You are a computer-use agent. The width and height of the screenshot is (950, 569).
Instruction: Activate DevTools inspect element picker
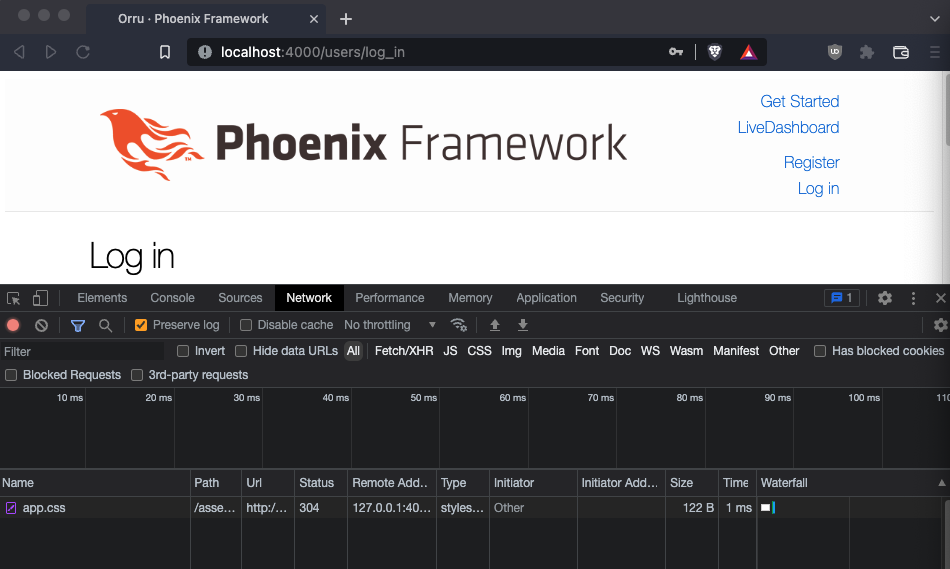[13, 298]
